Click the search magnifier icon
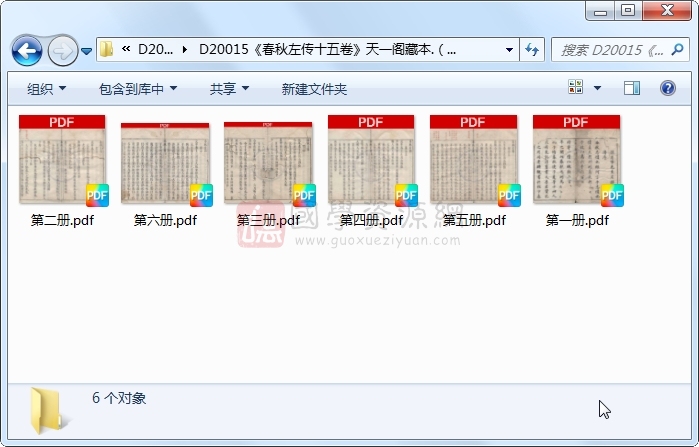This screenshot has width=699, height=447. [x=677, y=49]
